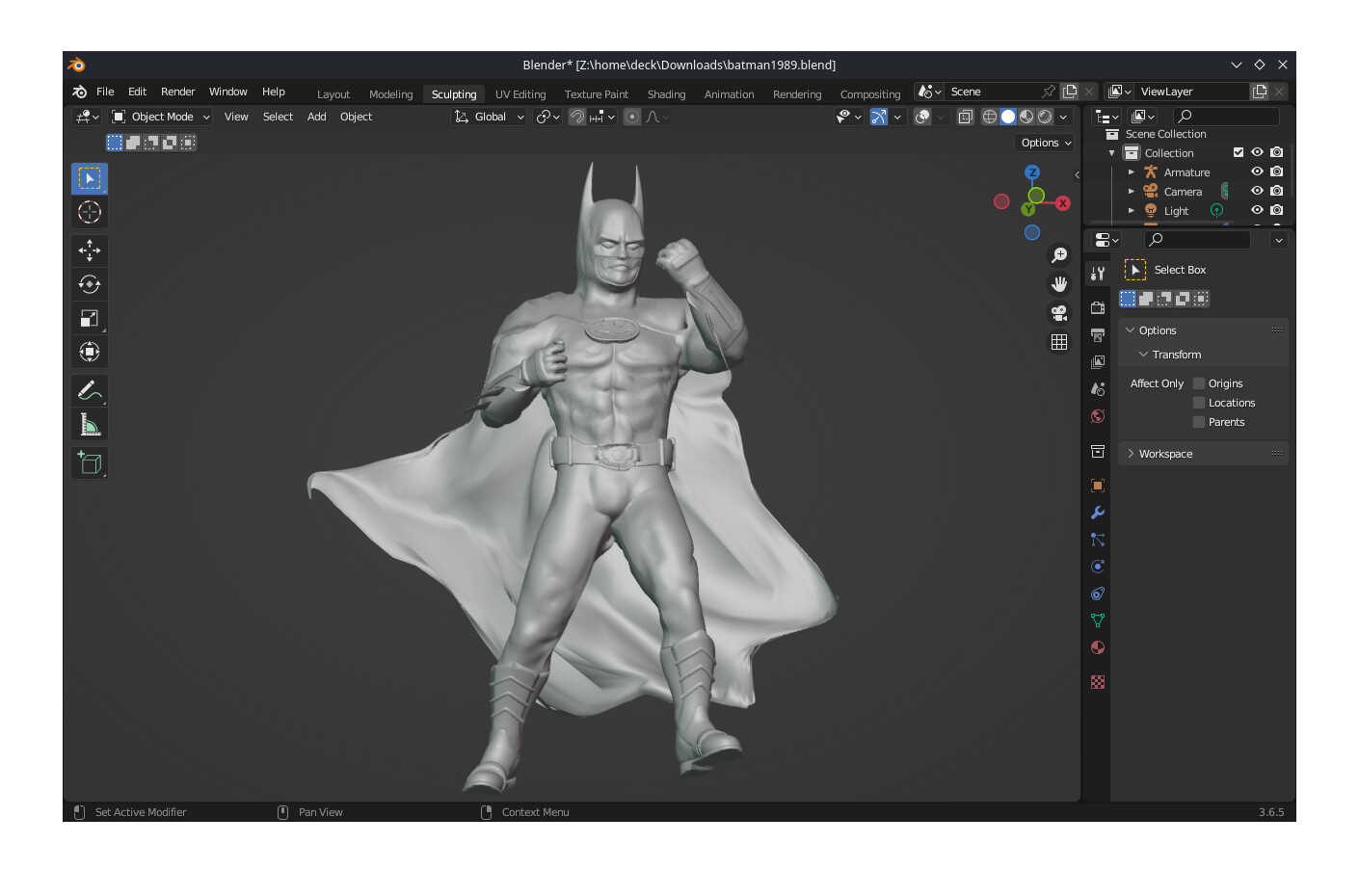Select the Add Cube tool
The height and width of the screenshot is (896, 1359).
coord(90,463)
